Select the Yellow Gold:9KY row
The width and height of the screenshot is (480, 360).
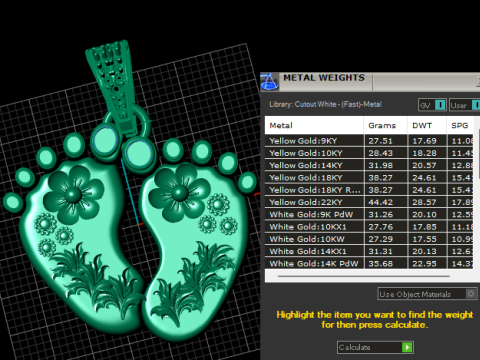pos(369,141)
